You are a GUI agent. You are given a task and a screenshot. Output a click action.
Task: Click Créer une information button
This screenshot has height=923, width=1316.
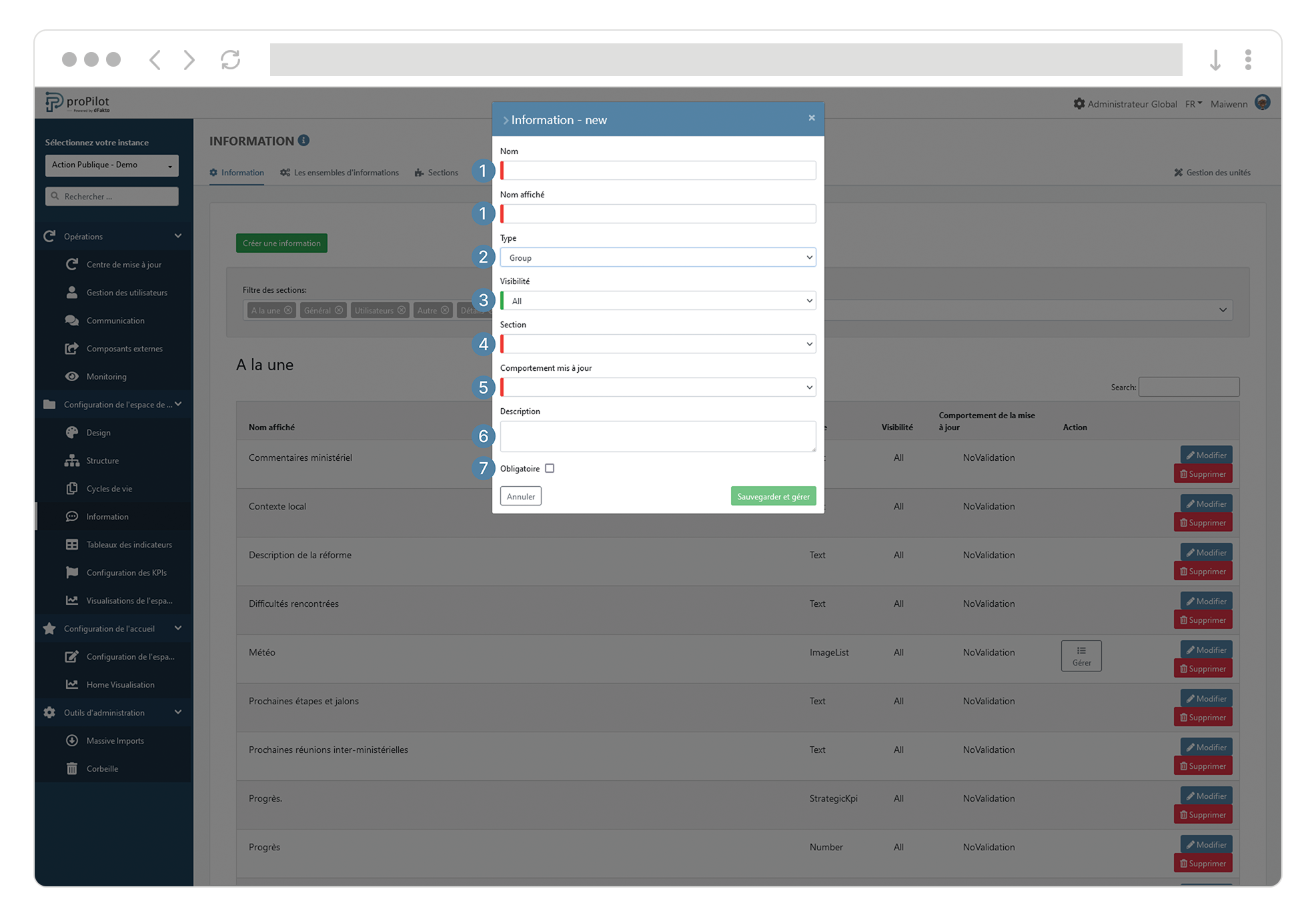281,243
